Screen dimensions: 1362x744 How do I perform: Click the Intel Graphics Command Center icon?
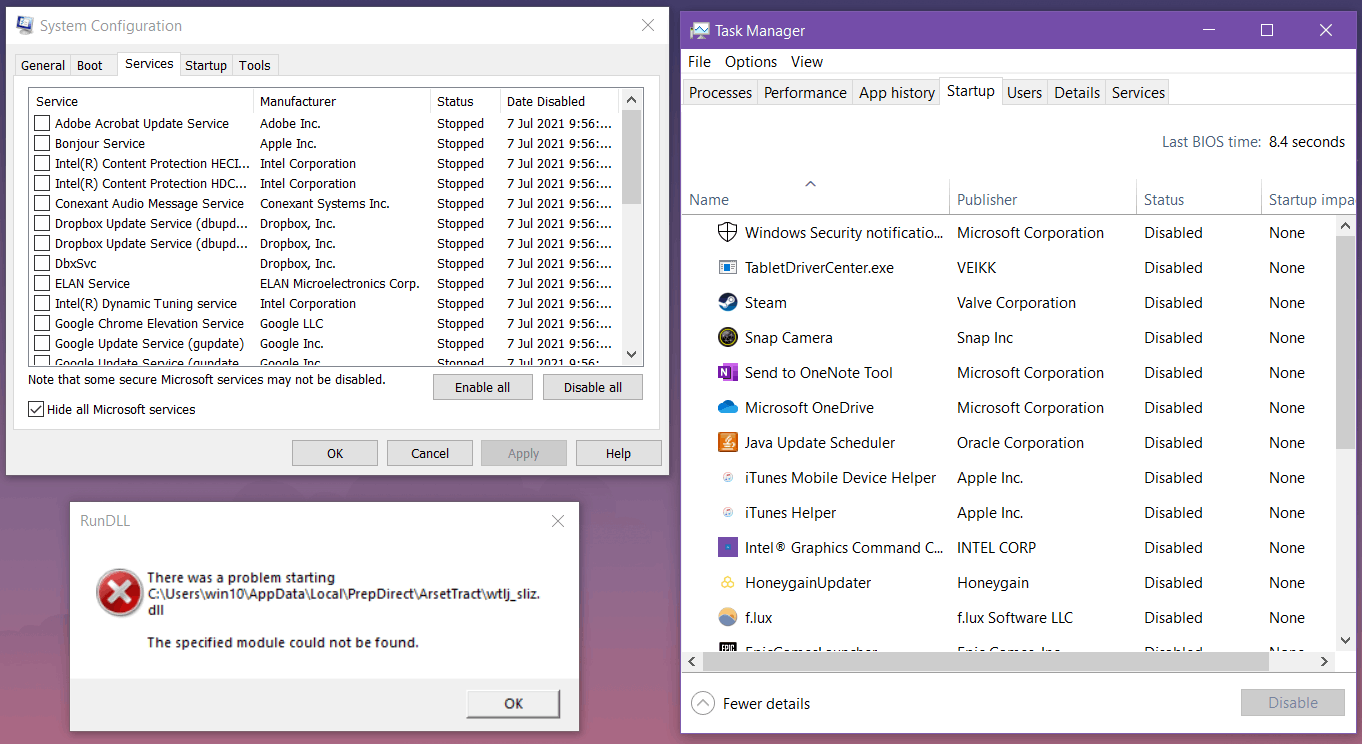[728, 547]
